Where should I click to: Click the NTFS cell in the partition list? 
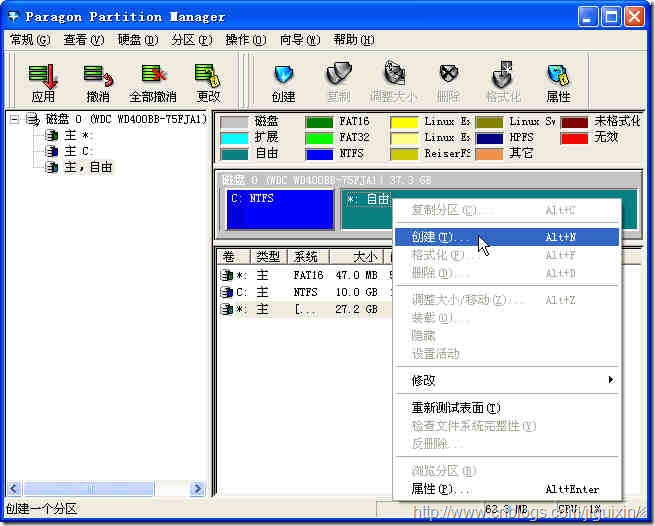[305, 292]
